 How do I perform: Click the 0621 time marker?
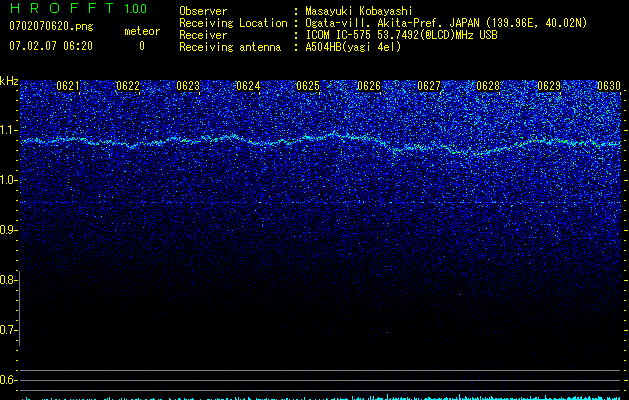pos(68,86)
